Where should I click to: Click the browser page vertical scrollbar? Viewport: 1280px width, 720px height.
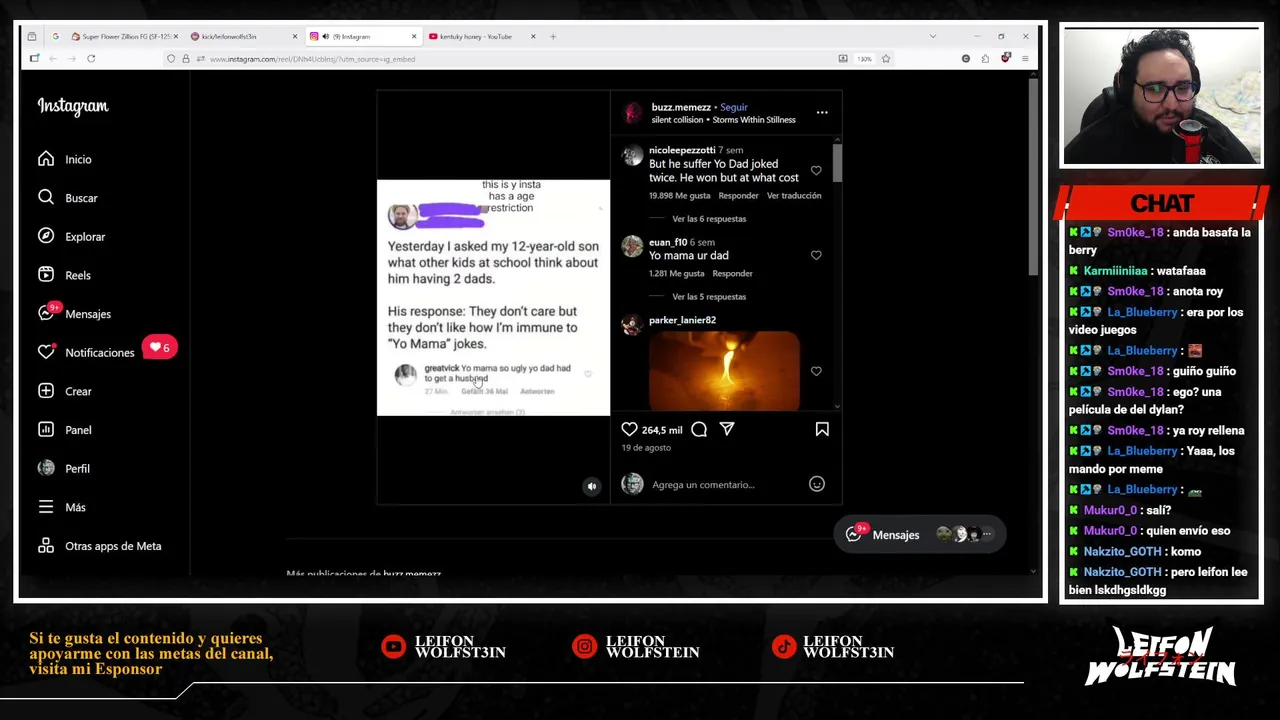[x=1034, y=175]
